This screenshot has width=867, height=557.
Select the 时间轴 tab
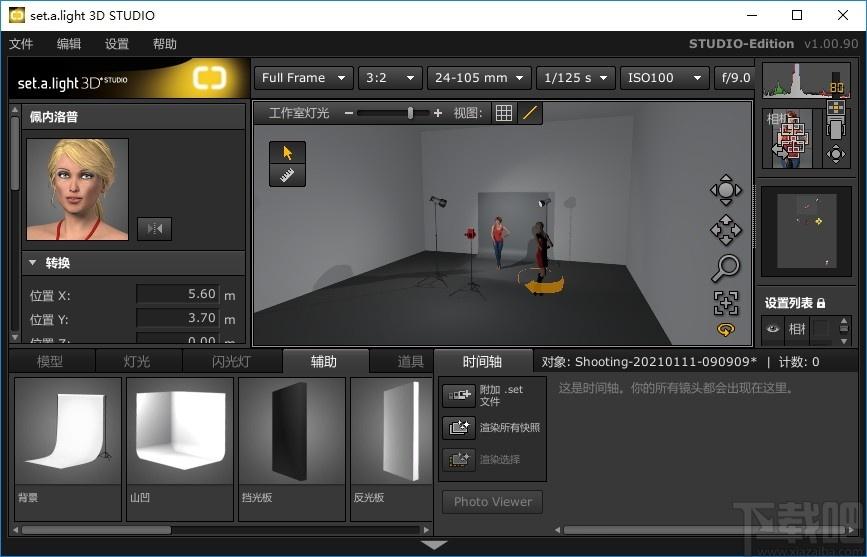tap(482, 362)
